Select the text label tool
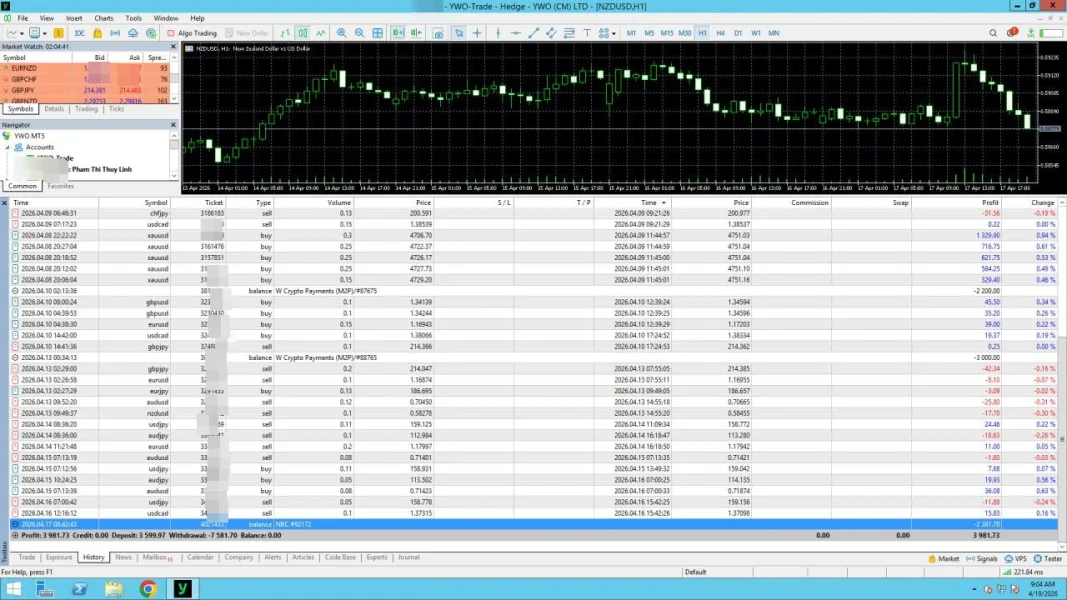The height and width of the screenshot is (600, 1067). 587,33
